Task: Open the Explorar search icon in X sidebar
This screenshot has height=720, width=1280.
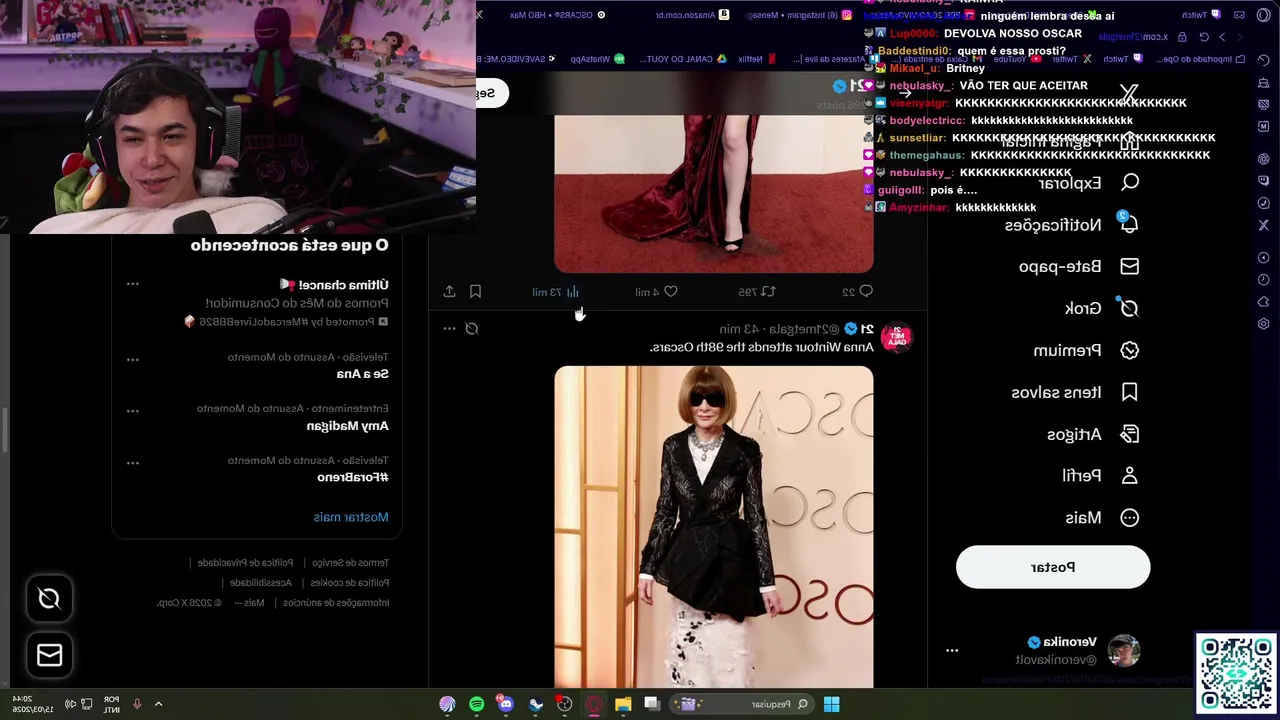Action: (x=1130, y=183)
